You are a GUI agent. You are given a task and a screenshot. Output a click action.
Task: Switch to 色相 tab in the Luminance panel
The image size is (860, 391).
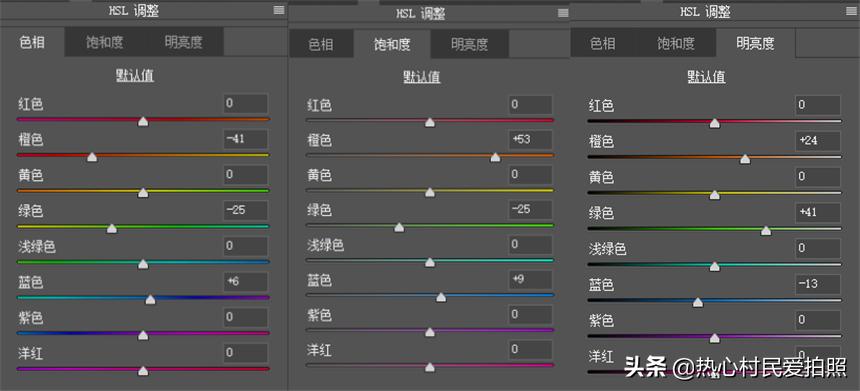pos(603,43)
